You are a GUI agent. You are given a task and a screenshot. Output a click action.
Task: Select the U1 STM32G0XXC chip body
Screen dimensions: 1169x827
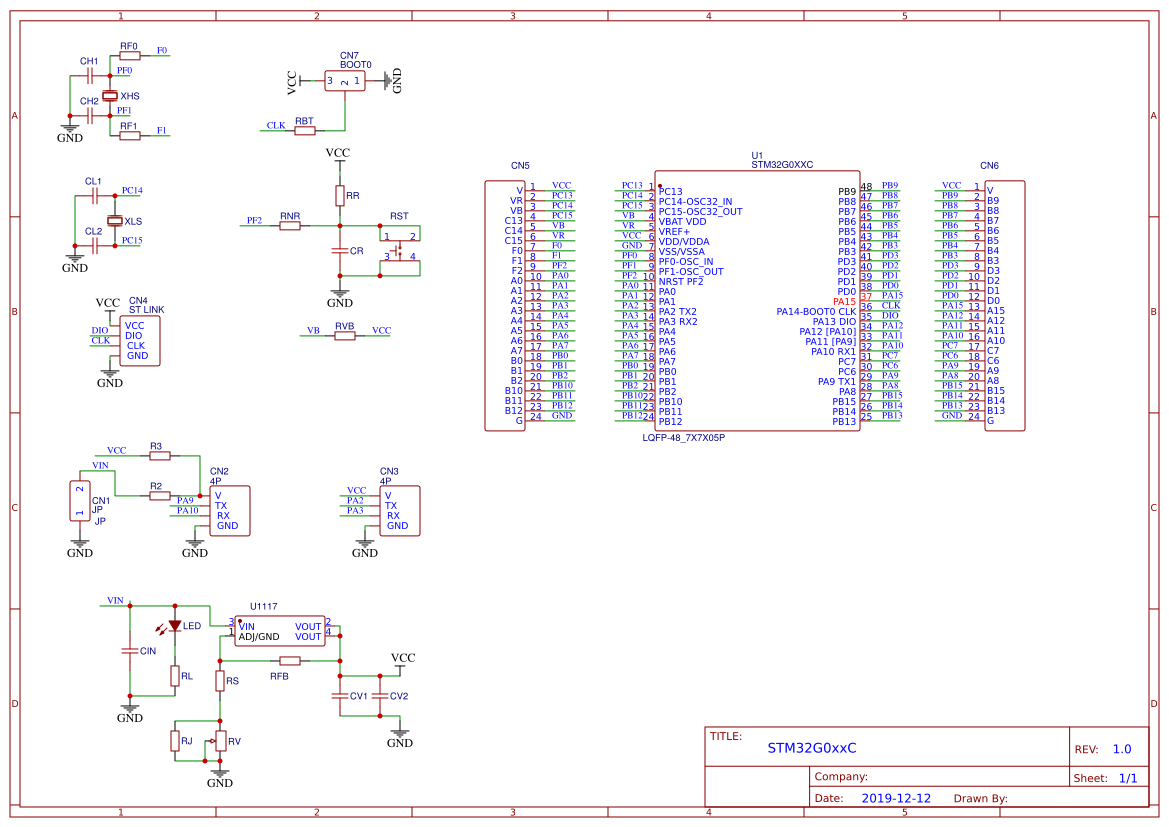[757, 301]
